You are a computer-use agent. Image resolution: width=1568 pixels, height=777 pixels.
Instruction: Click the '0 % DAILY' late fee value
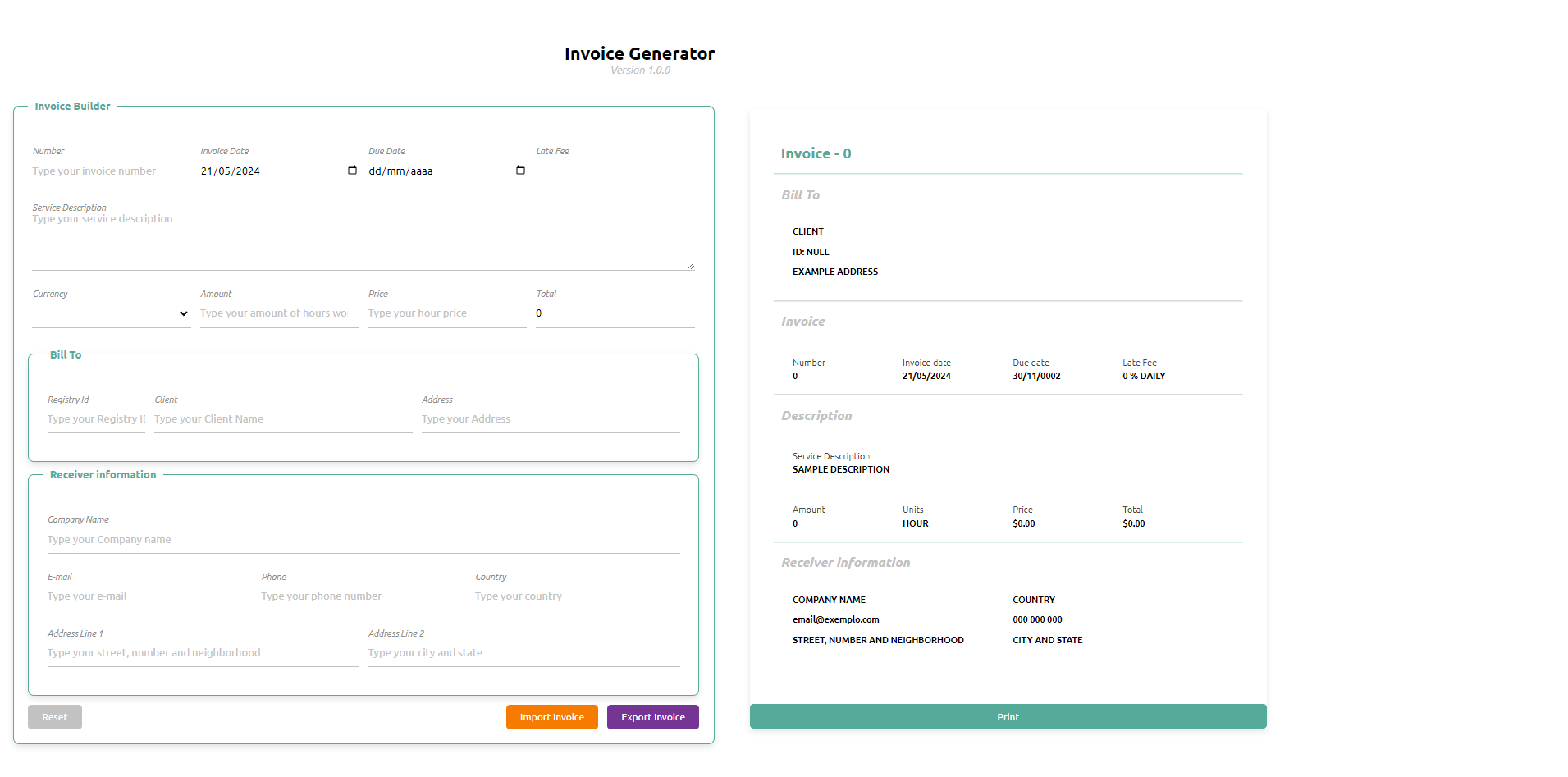pos(1144,376)
